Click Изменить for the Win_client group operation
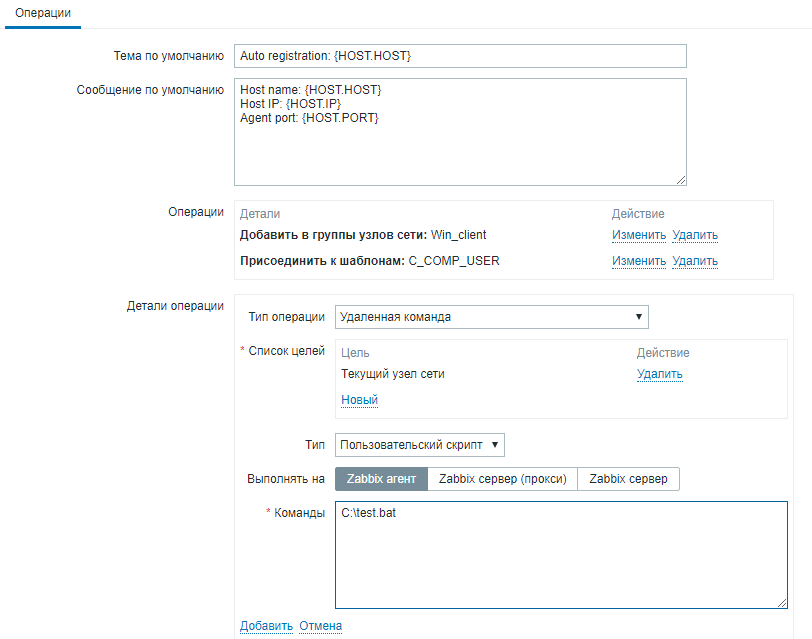 coord(639,236)
